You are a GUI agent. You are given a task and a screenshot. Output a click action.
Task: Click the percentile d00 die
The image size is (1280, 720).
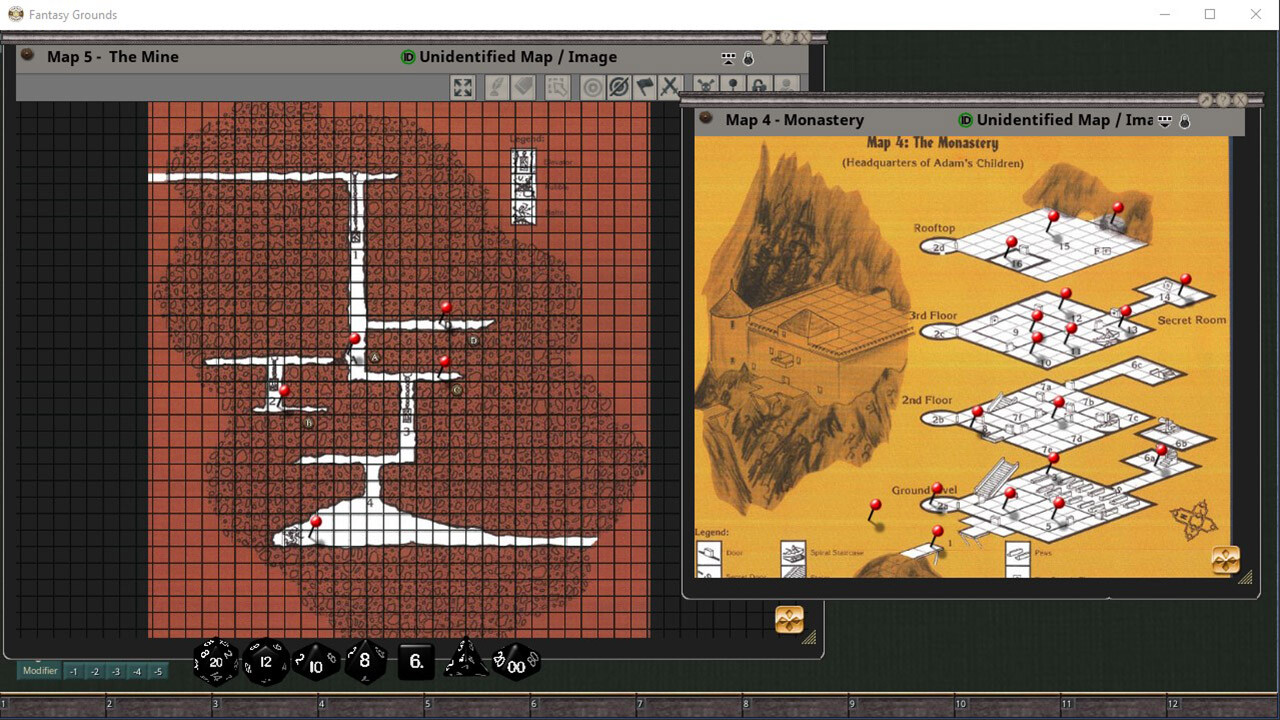516,661
